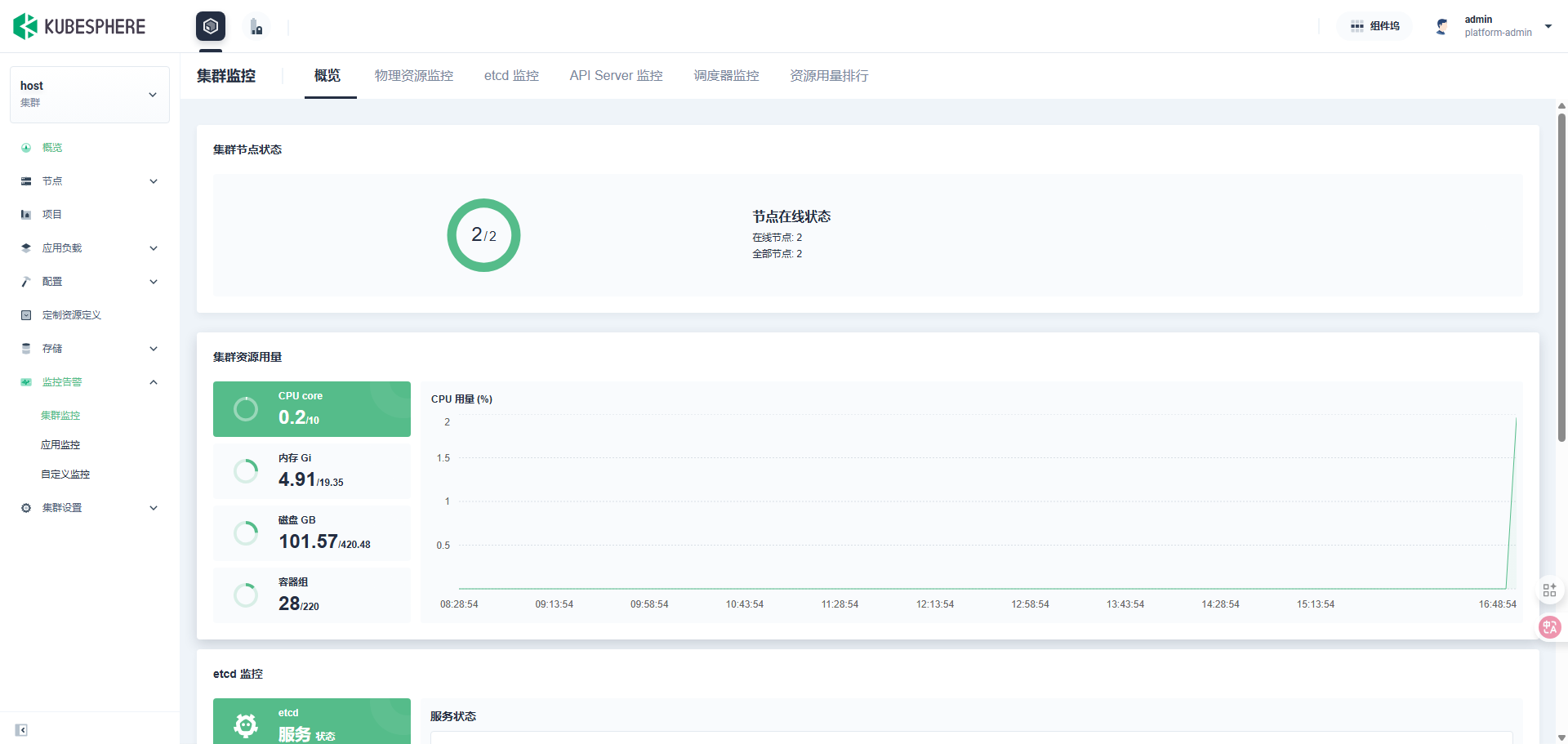Click the pink translate floating icon
Viewport: 1568px width, 744px height.
[x=1550, y=627]
